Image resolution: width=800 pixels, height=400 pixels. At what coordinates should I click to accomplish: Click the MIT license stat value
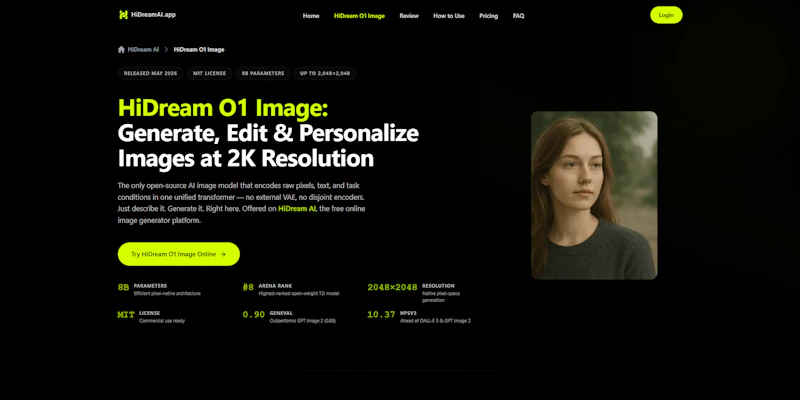(x=126, y=315)
